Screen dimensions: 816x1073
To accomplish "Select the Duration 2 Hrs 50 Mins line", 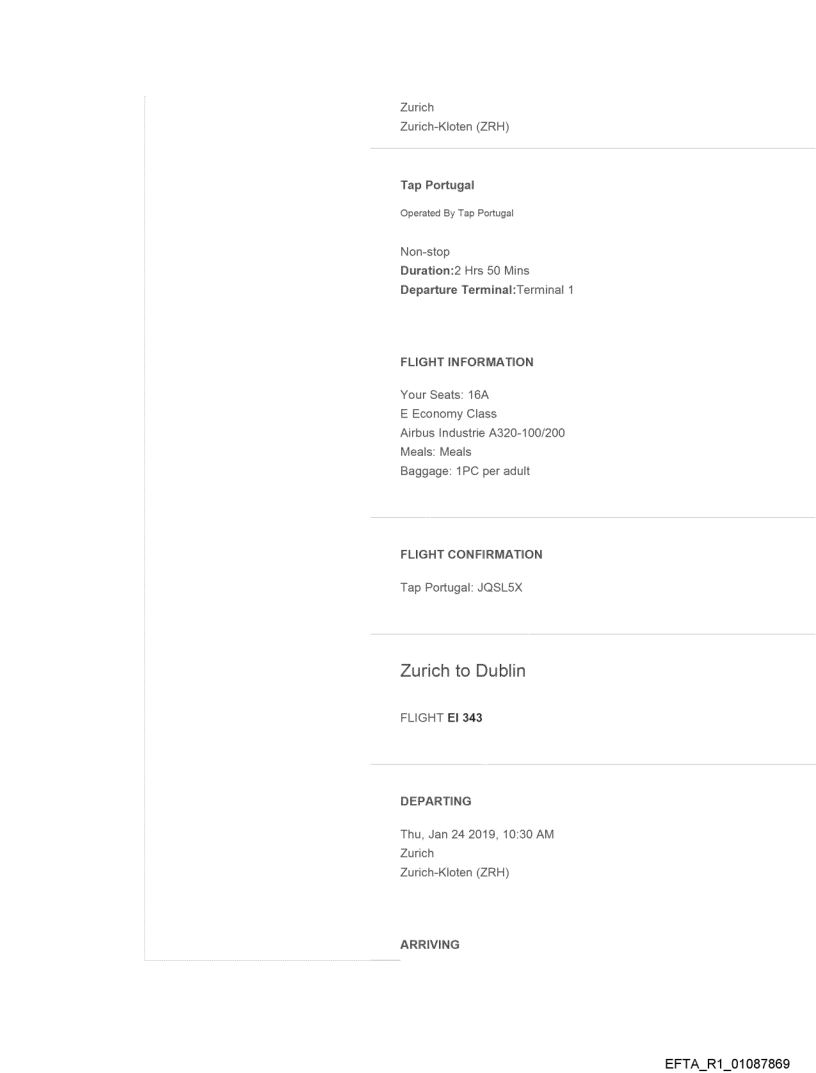I will (464, 271).
